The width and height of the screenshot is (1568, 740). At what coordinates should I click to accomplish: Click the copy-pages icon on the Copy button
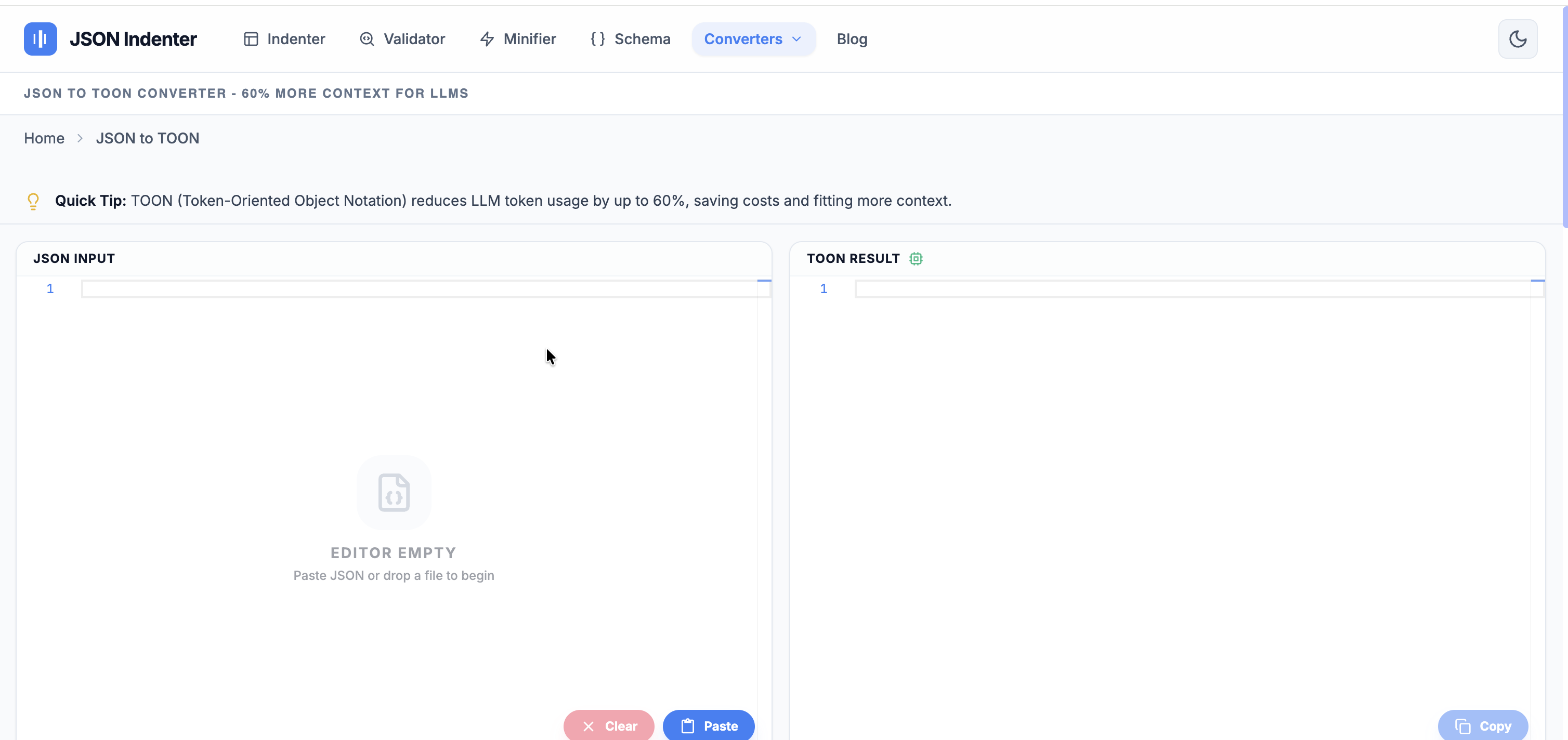tap(1462, 725)
